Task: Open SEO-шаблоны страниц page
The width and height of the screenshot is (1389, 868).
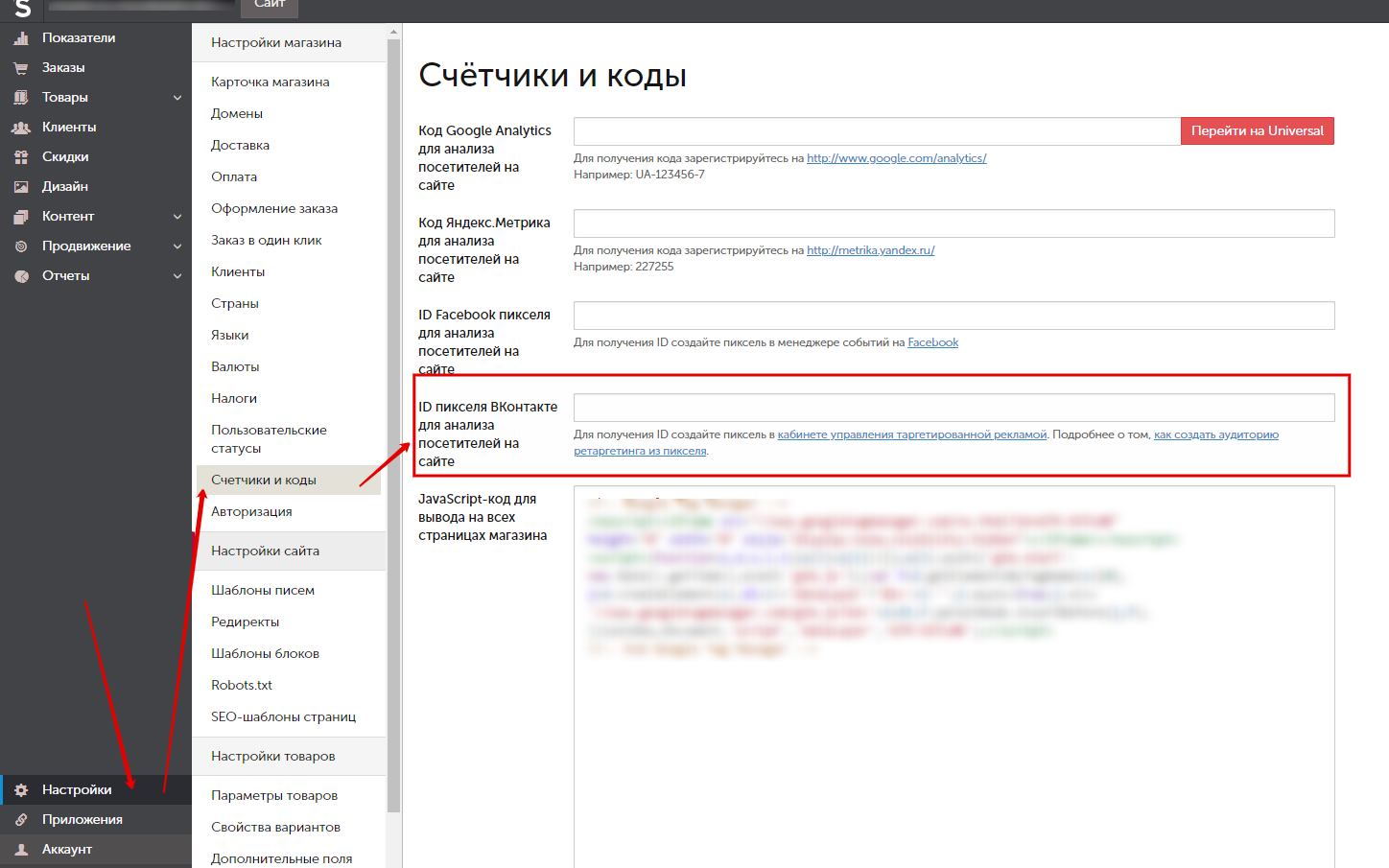Action: [x=284, y=717]
